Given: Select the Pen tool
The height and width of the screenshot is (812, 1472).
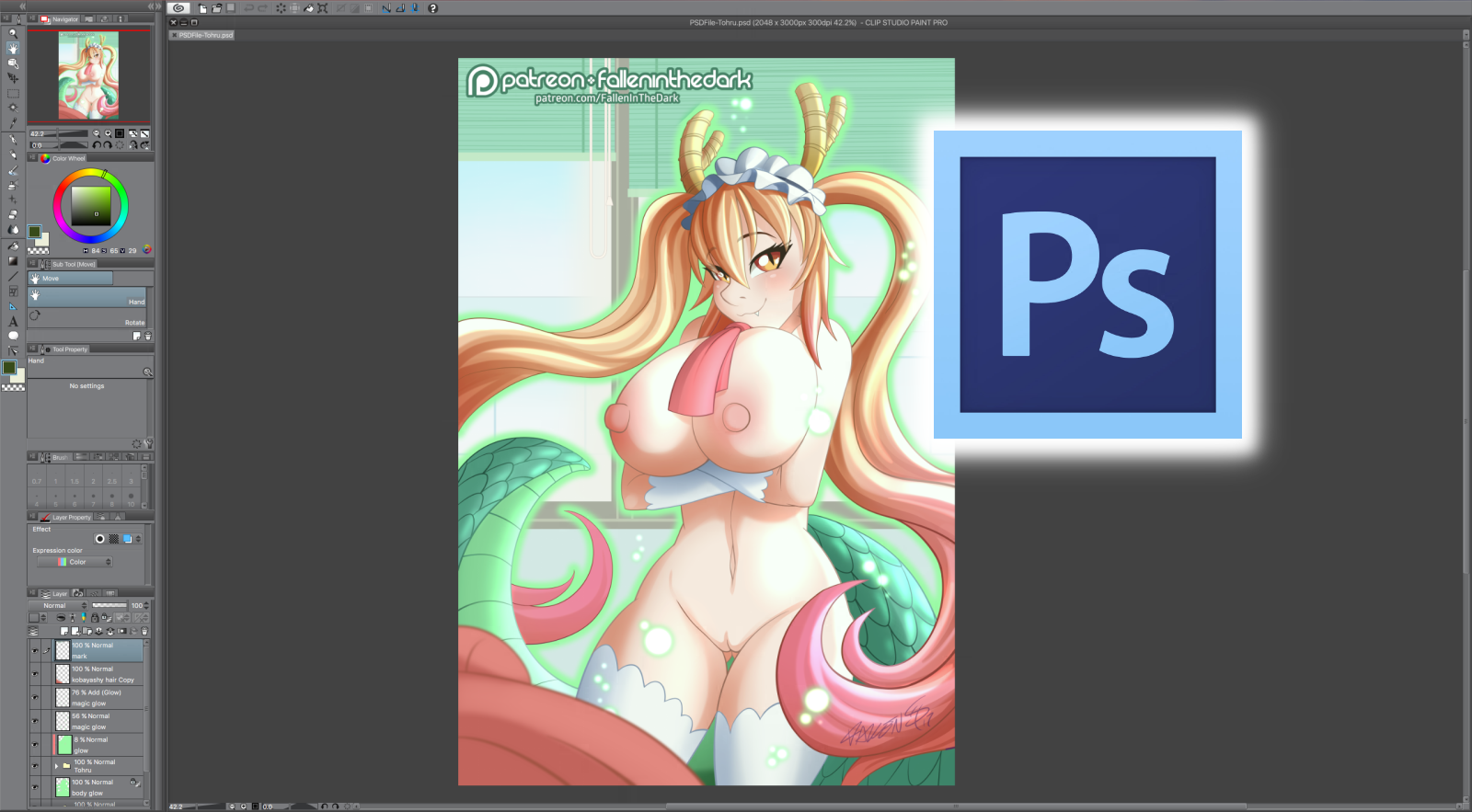Looking at the screenshot, I should (13, 141).
